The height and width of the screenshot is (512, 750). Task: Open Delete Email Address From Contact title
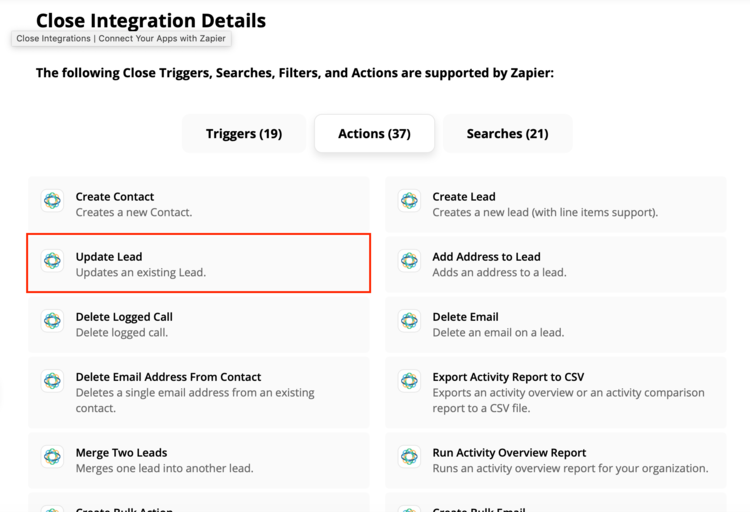pos(168,377)
